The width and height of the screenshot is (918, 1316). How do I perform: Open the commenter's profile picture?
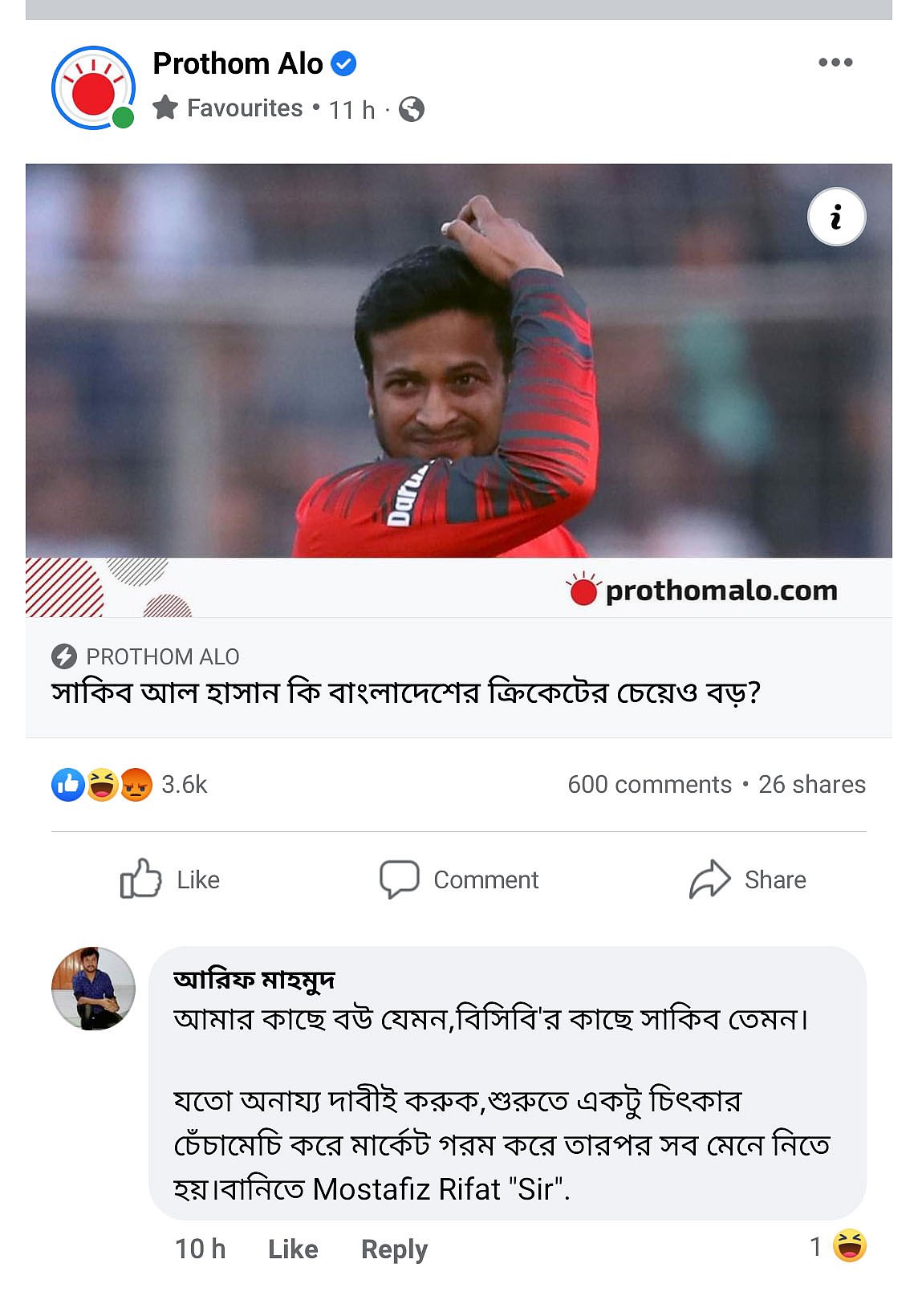click(93, 988)
